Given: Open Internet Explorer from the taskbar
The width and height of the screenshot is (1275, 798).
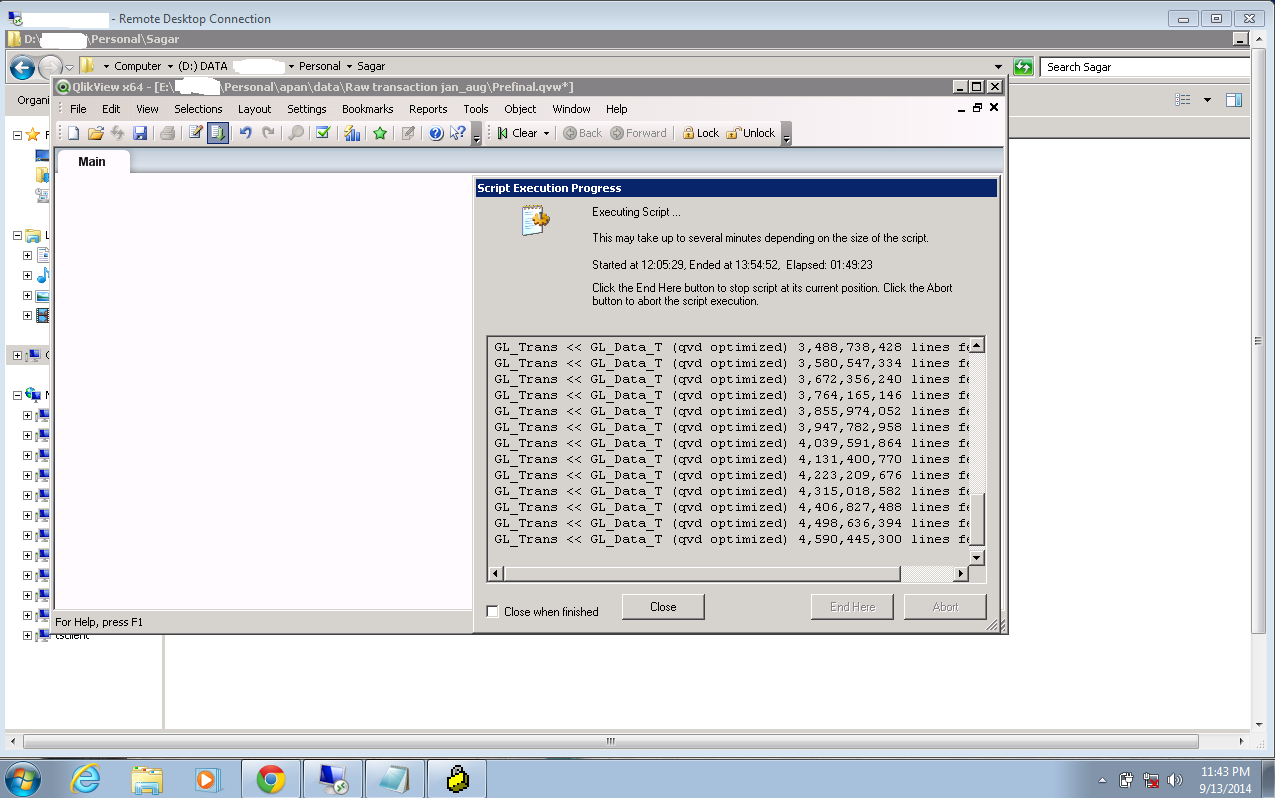Looking at the screenshot, I should tap(86, 778).
